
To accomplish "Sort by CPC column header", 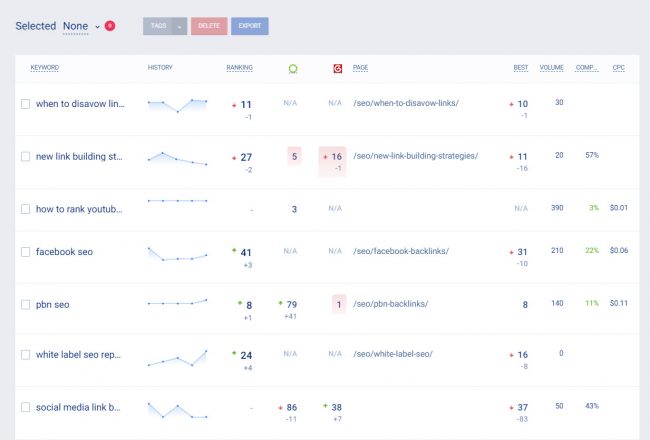I will point(619,67).
